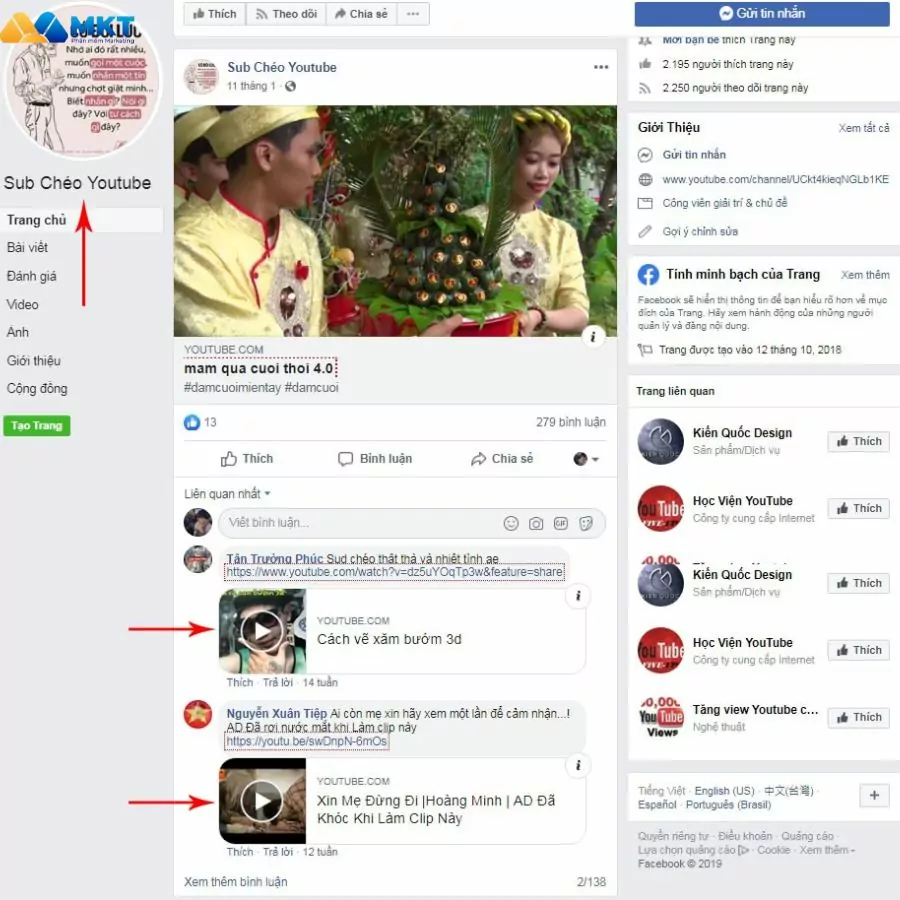Click Trả lời under the 14 tuần comment

[x=278, y=682]
